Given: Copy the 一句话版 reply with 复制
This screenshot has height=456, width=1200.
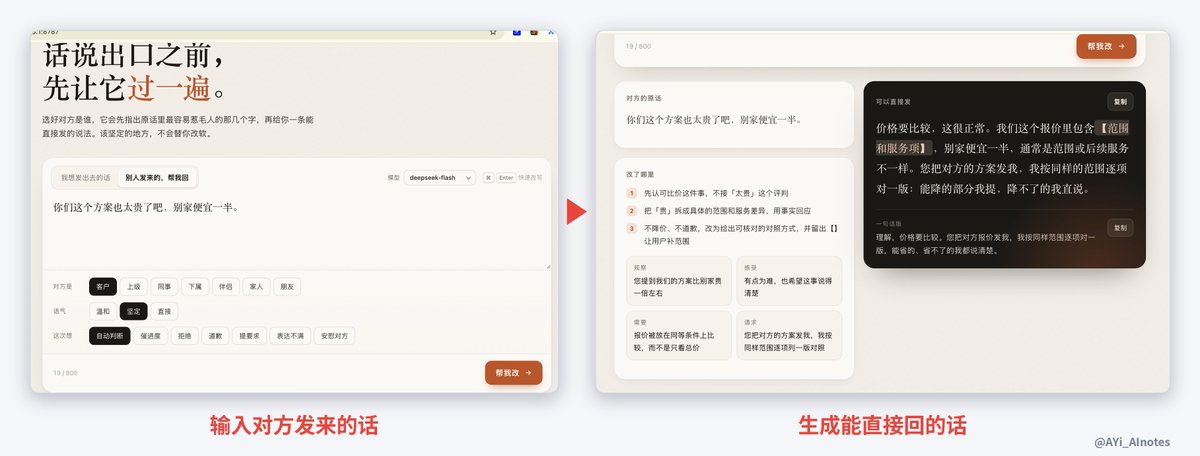Looking at the screenshot, I should tap(1120, 227).
